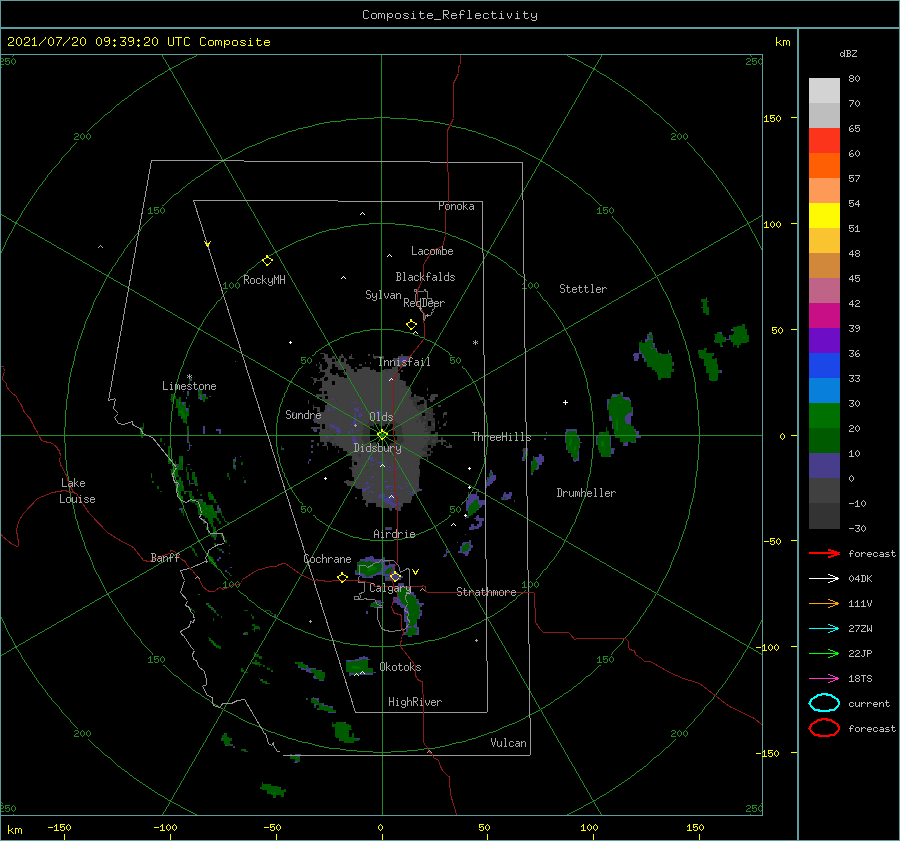
Task: Click the Calgary city label
Action: click(x=390, y=588)
